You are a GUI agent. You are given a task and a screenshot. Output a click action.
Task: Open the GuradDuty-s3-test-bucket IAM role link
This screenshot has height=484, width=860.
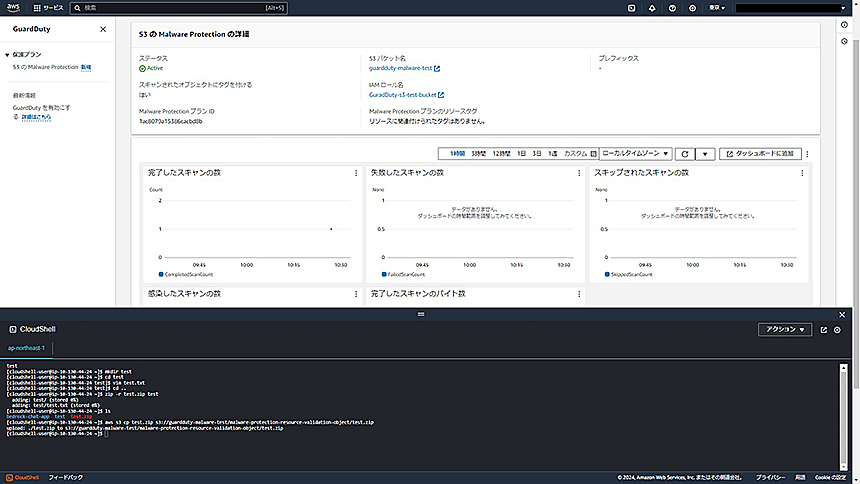point(403,94)
